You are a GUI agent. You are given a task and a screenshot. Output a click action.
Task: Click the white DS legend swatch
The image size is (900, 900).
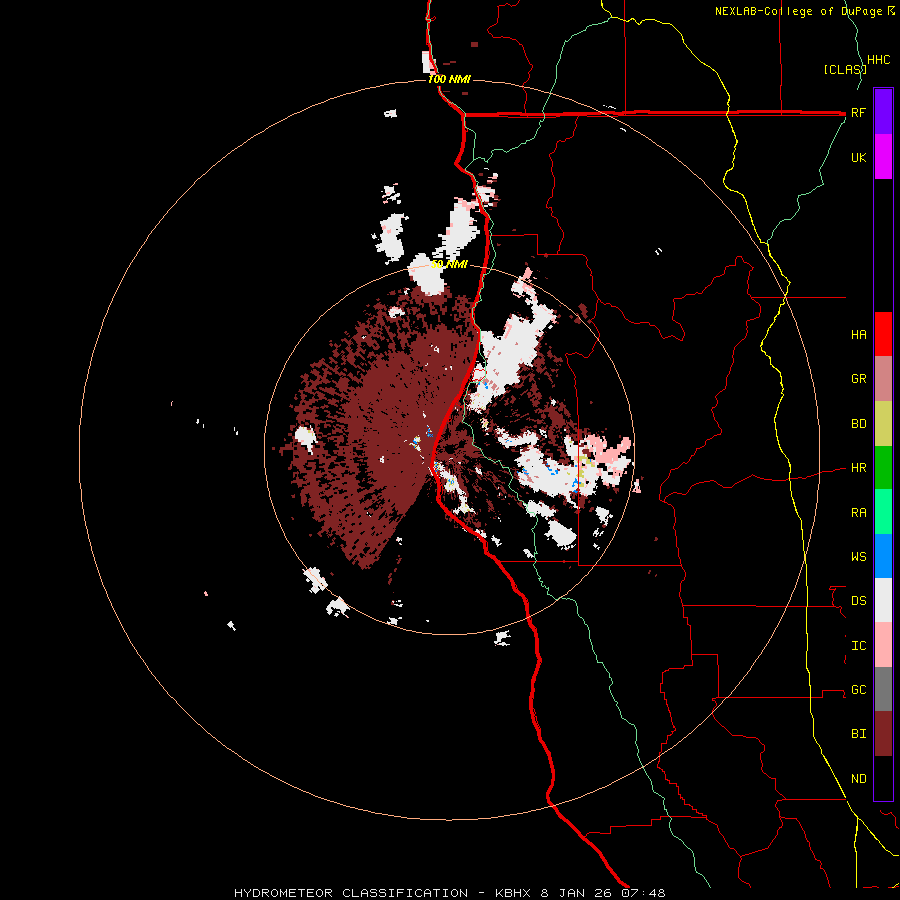click(883, 600)
